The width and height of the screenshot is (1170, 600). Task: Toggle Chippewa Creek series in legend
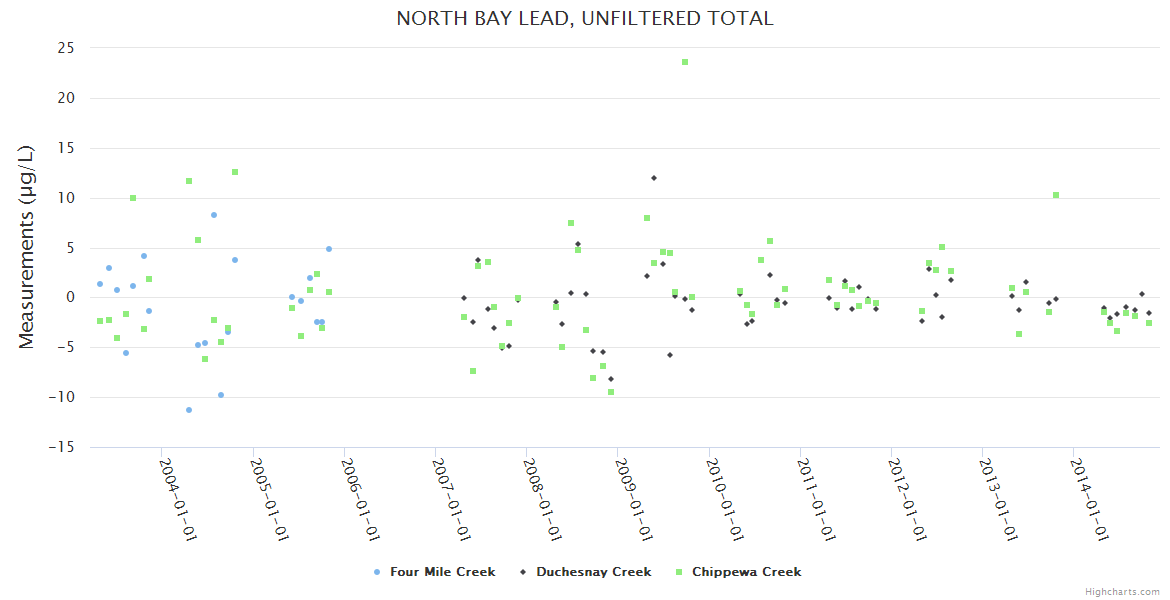tap(746, 572)
